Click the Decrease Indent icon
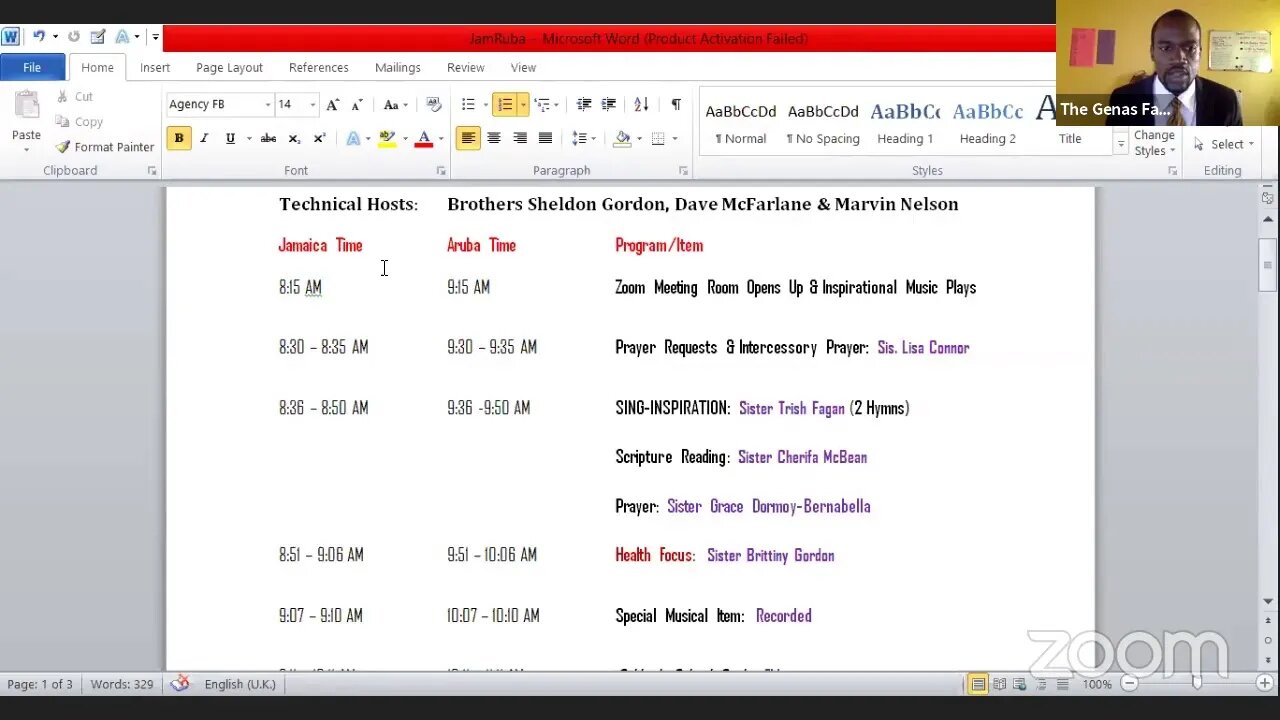Image resolution: width=1280 pixels, height=720 pixels. coord(584,104)
